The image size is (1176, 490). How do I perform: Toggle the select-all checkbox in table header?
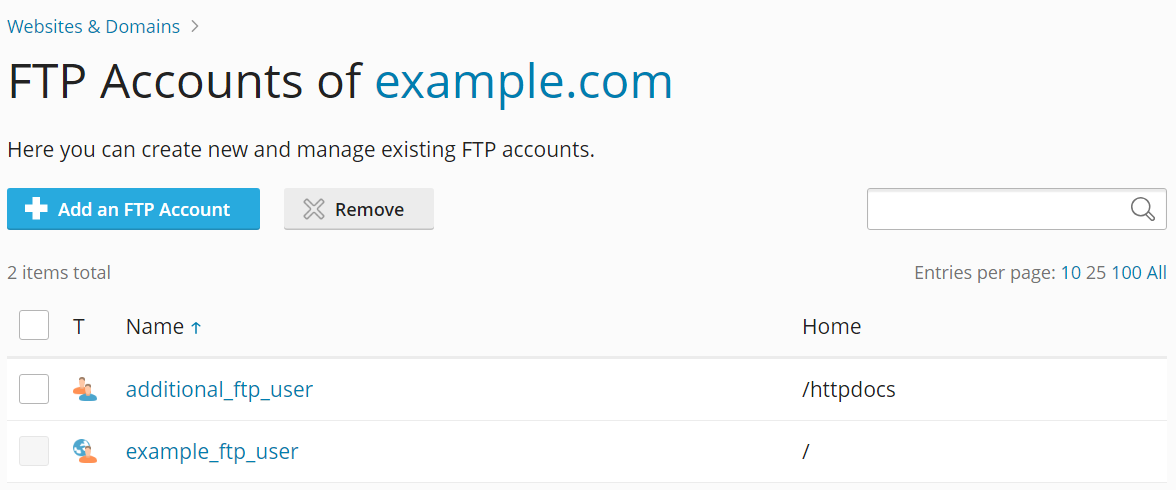point(34,325)
